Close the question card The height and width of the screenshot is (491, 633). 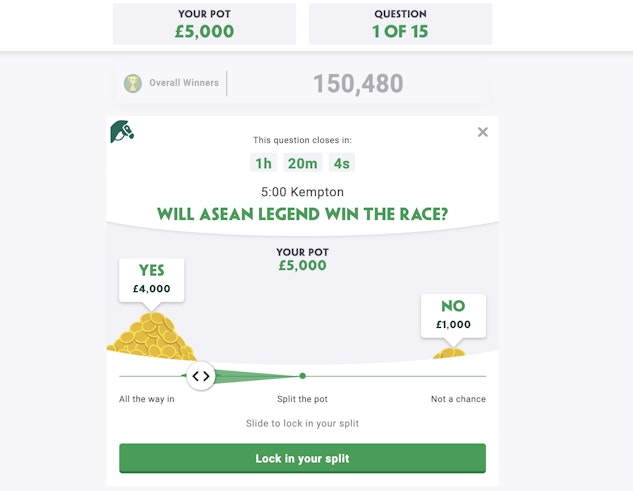pyautogui.click(x=483, y=132)
